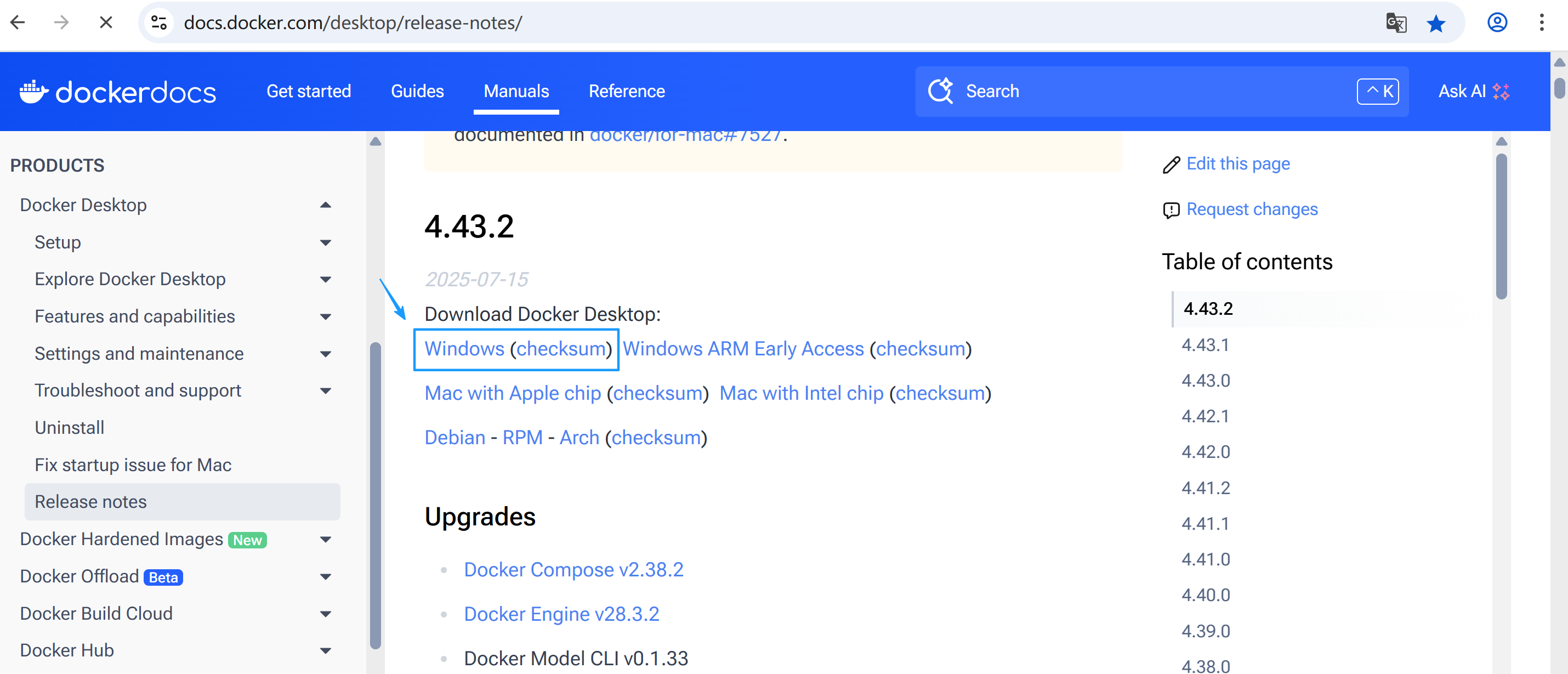Click the search magnifier icon
Screen dimensions: 1568x674
click(x=940, y=92)
